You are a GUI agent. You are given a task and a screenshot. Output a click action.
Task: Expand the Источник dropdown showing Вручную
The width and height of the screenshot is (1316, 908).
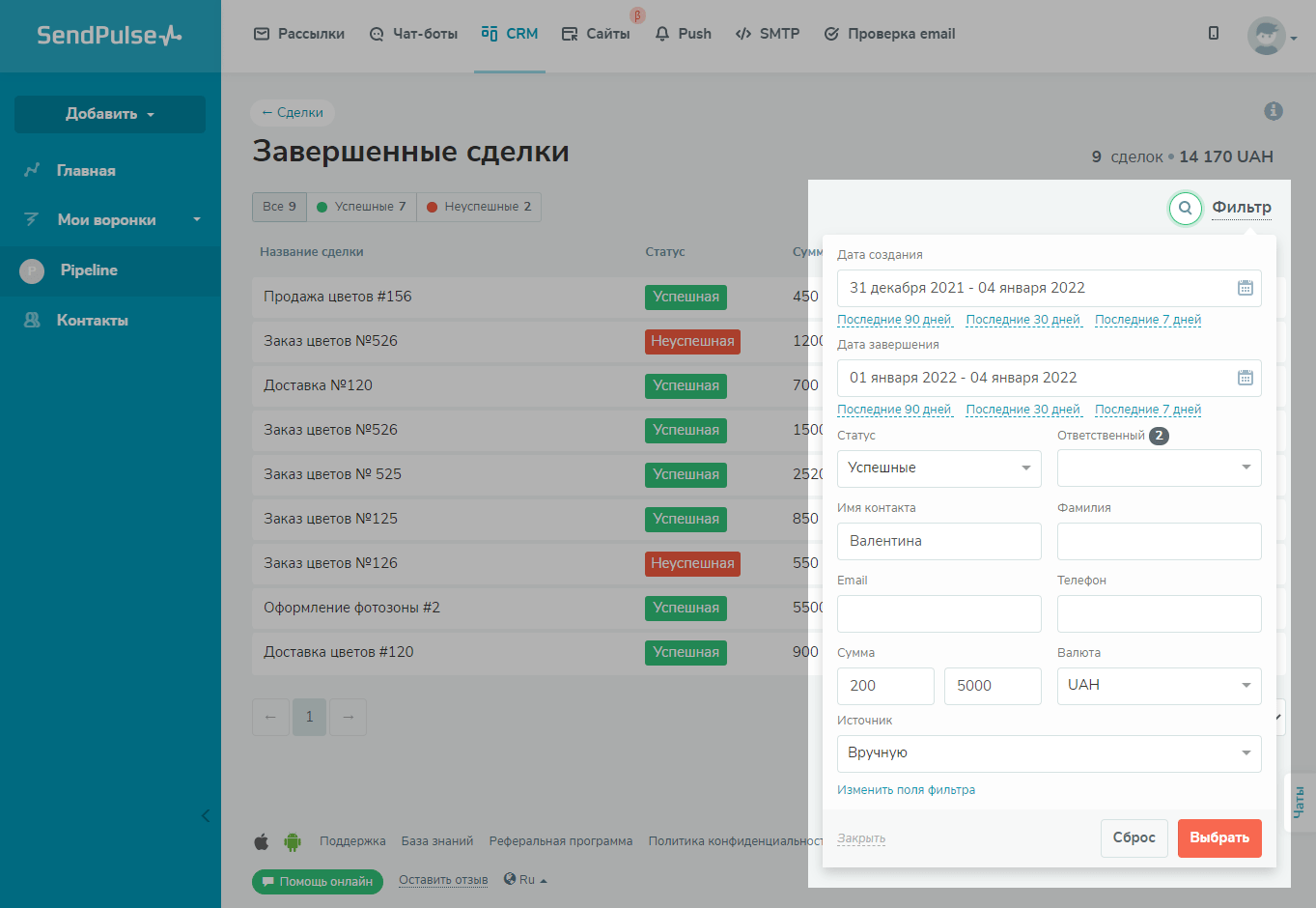point(1049,753)
